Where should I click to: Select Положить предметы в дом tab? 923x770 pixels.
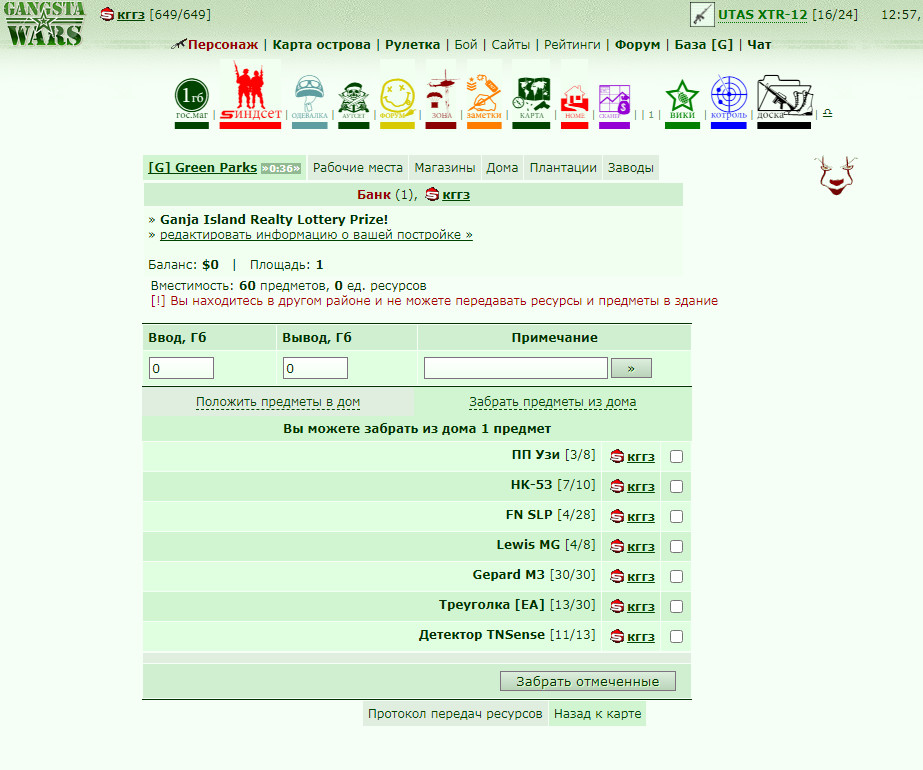coord(278,402)
